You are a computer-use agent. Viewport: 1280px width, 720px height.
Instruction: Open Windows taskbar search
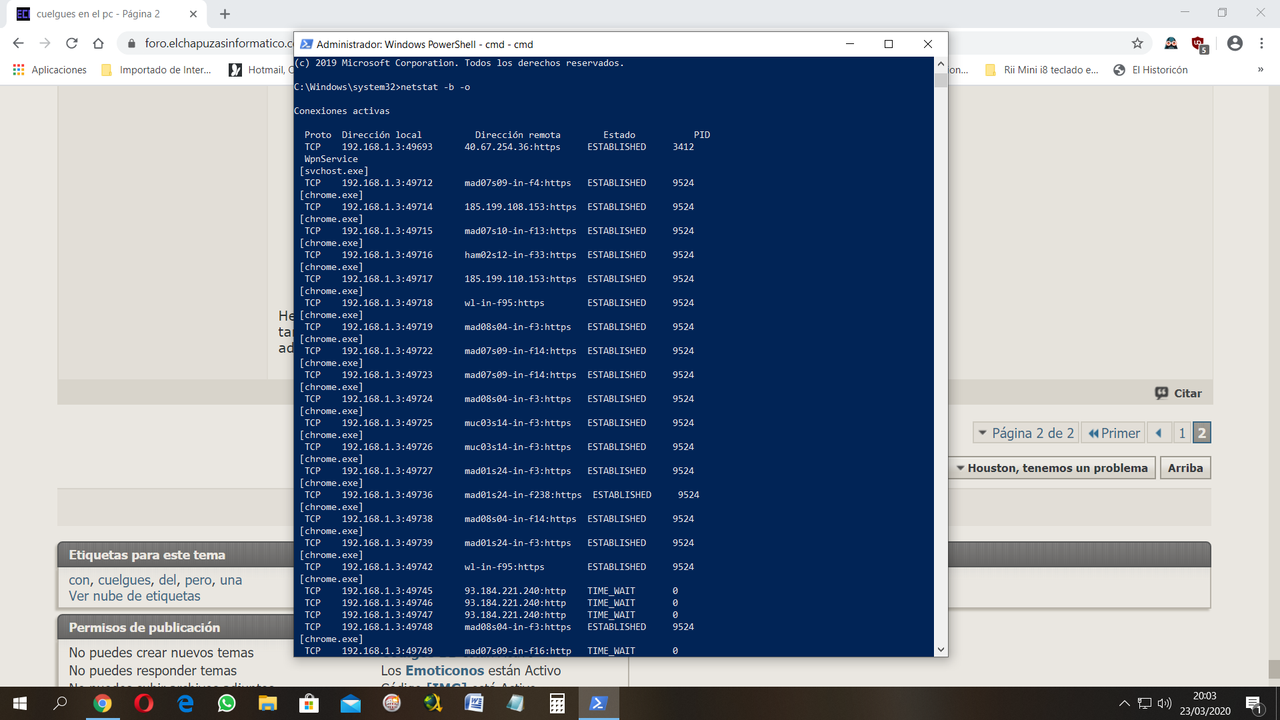click(61, 703)
